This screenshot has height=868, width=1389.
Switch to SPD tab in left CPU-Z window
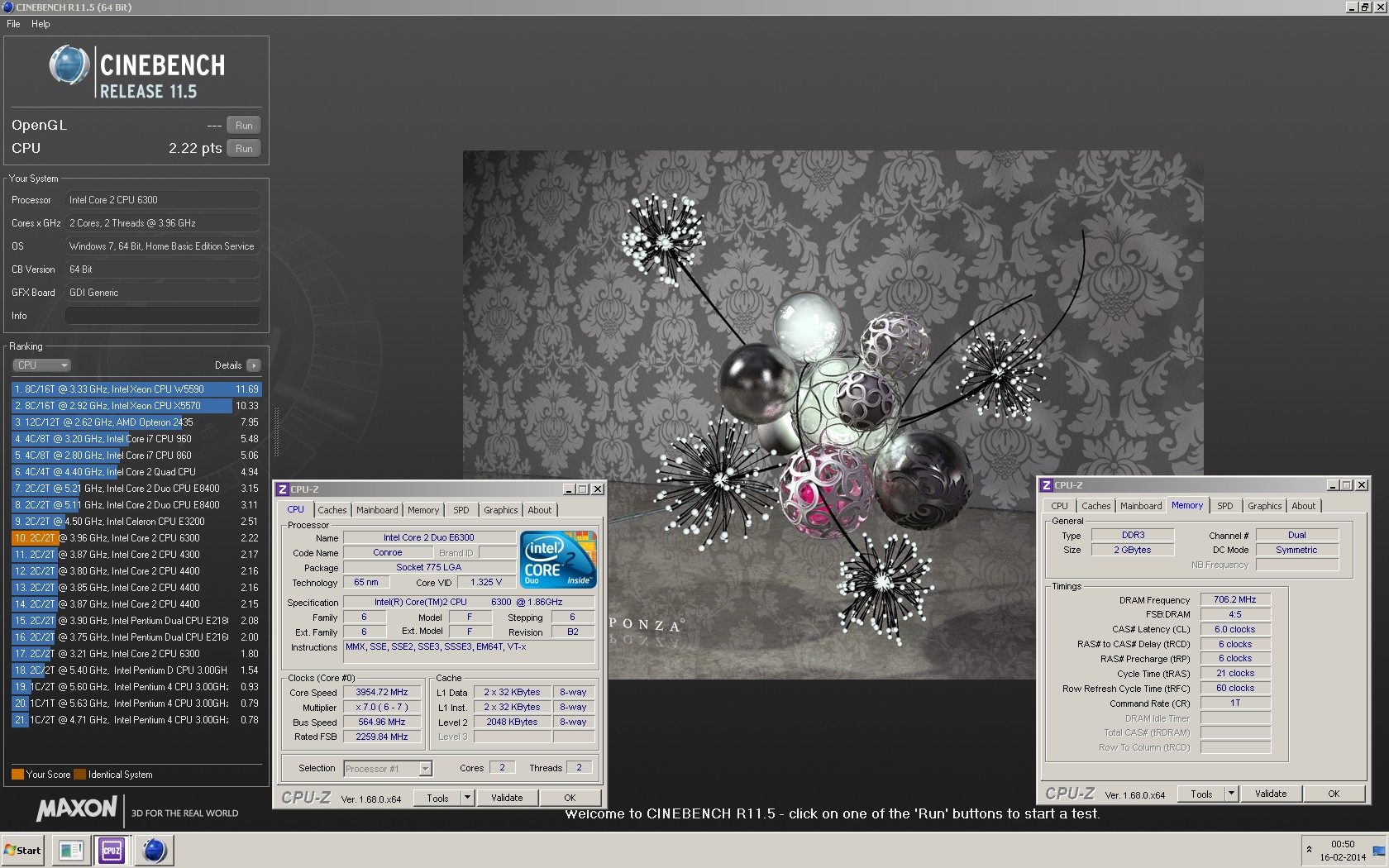pyautogui.click(x=461, y=510)
